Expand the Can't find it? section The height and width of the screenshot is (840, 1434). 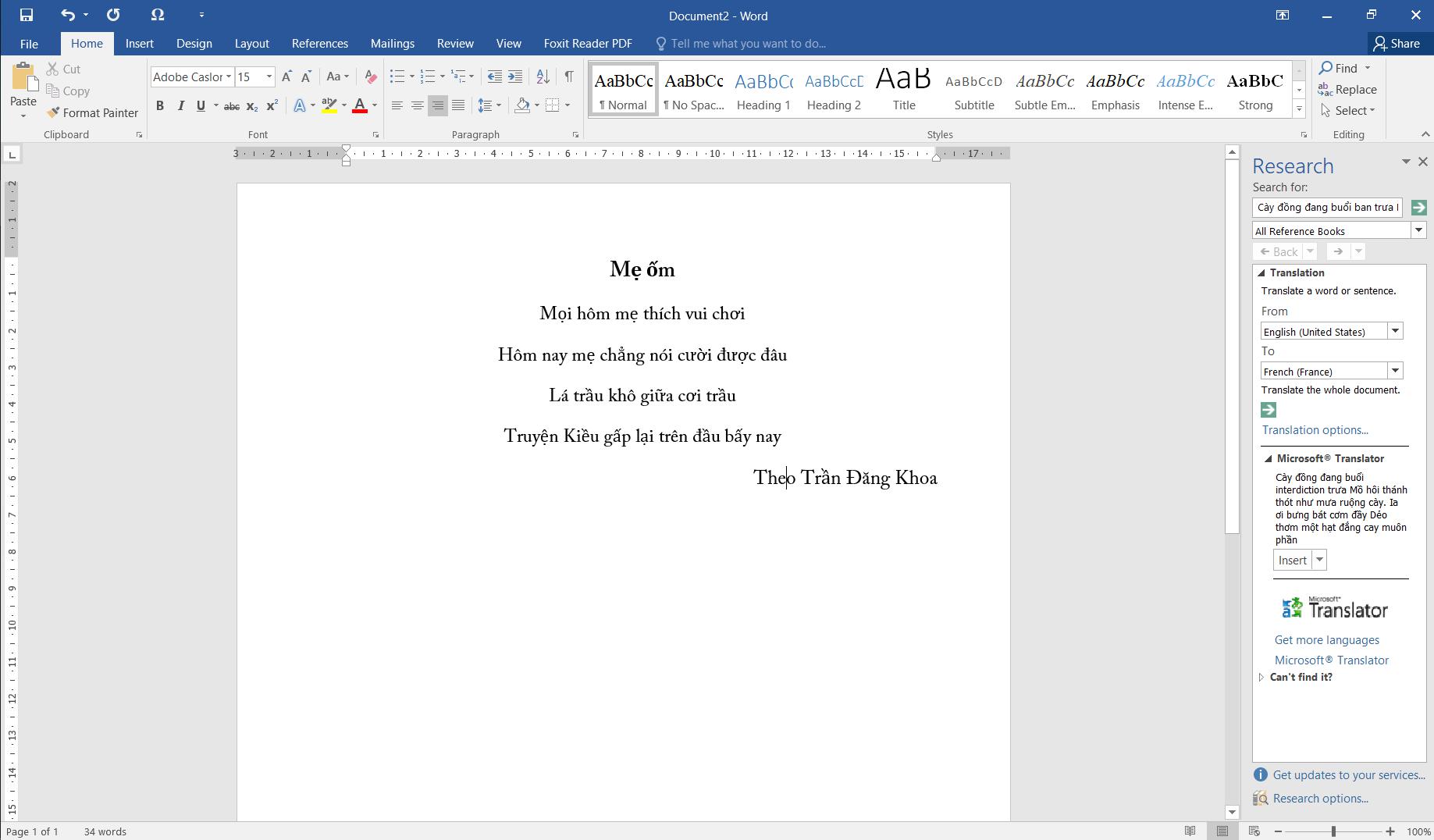(1261, 678)
